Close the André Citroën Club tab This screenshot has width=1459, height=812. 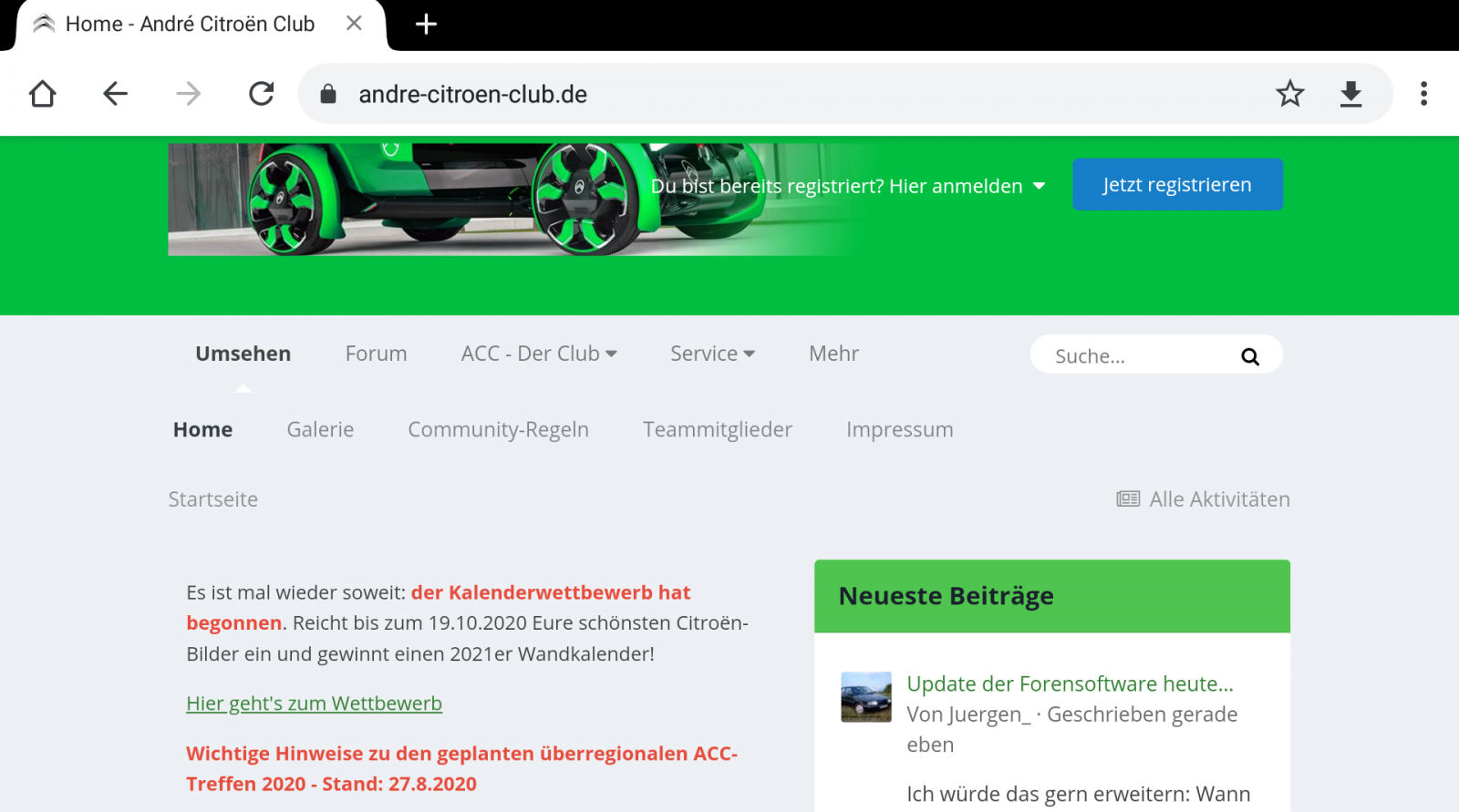point(354,24)
